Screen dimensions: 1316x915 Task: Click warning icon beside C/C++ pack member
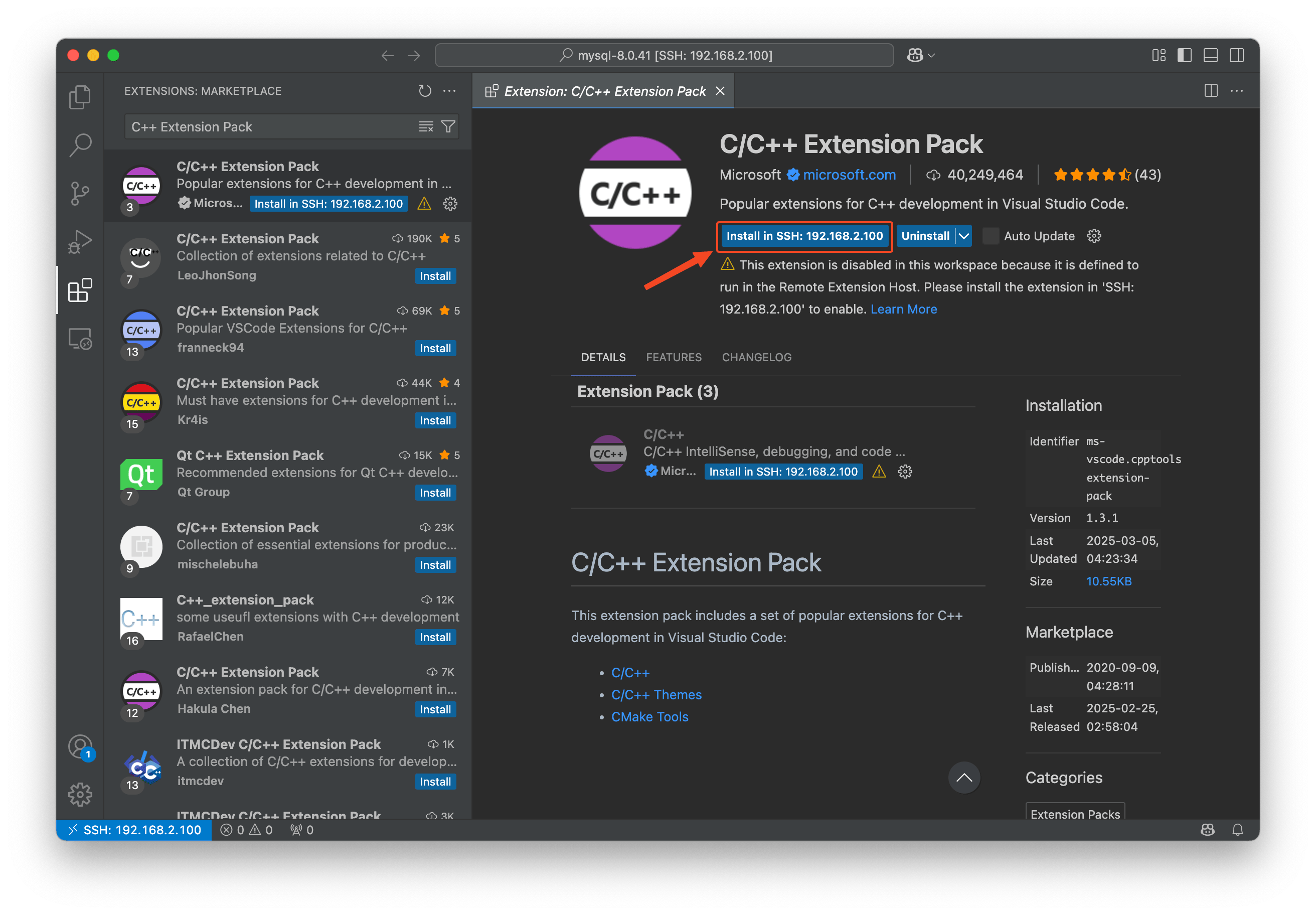tap(879, 471)
